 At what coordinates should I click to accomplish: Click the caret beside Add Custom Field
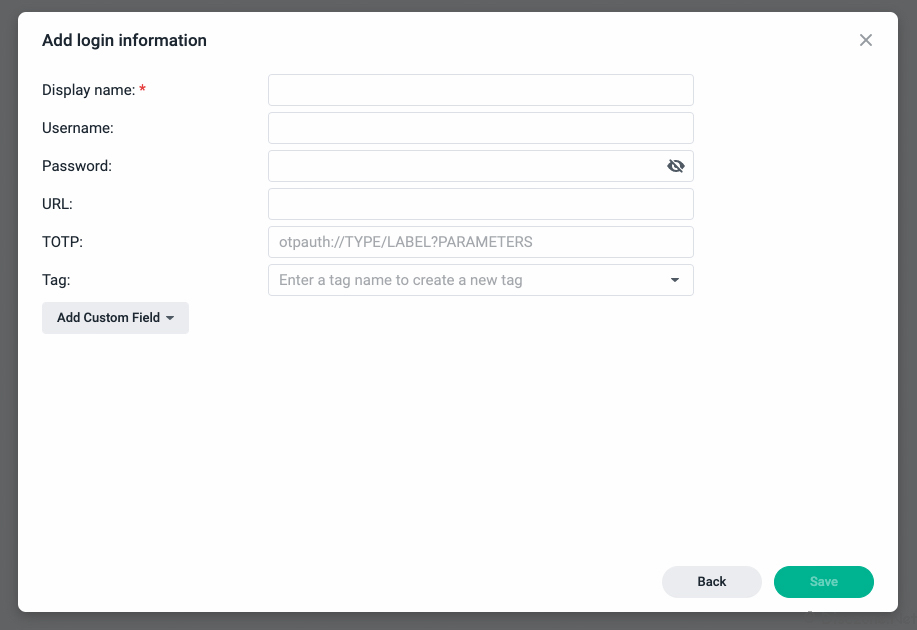170,318
